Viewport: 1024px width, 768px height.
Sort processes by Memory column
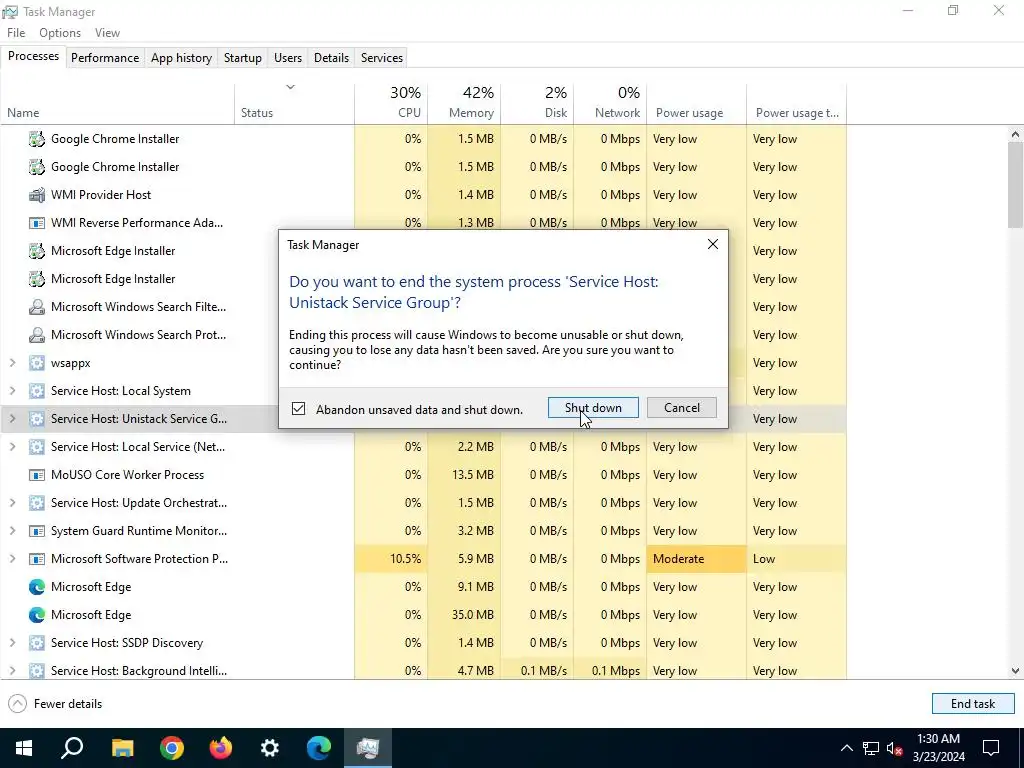coord(464,103)
